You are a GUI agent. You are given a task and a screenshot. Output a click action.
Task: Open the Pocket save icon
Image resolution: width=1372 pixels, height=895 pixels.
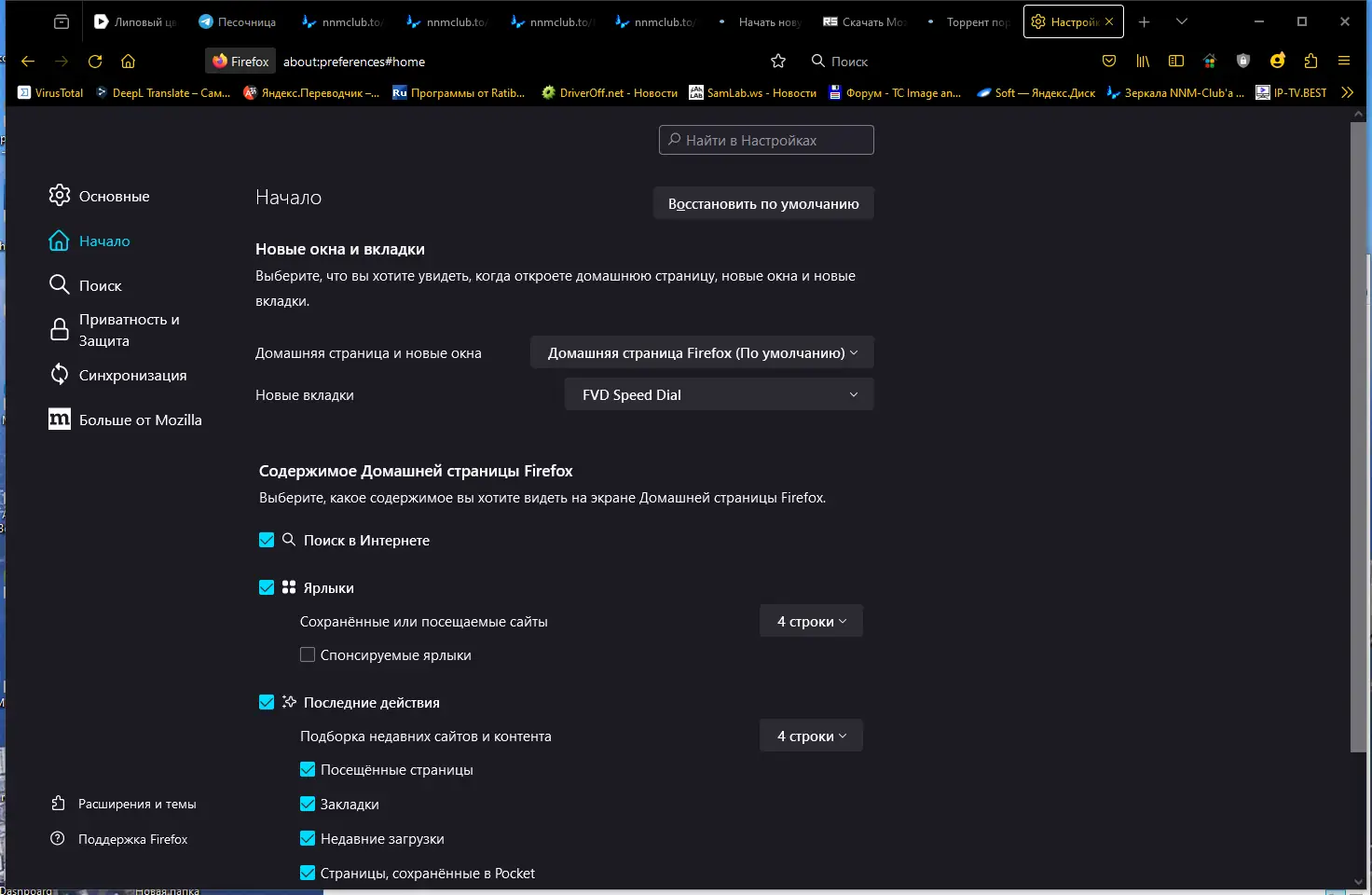click(1109, 62)
